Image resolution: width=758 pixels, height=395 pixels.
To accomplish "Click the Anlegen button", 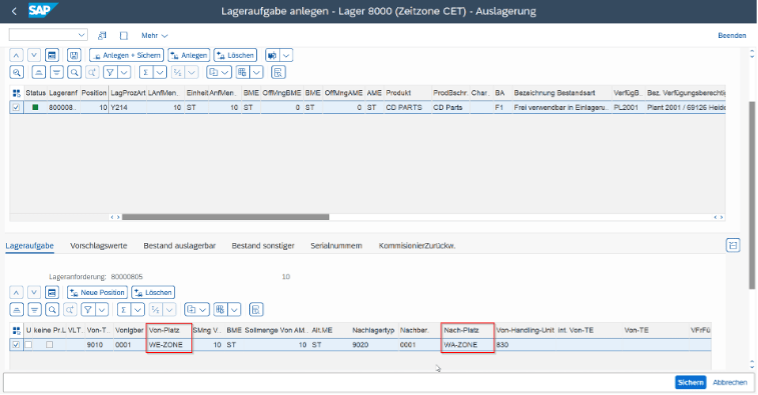I will pyautogui.click(x=189, y=55).
